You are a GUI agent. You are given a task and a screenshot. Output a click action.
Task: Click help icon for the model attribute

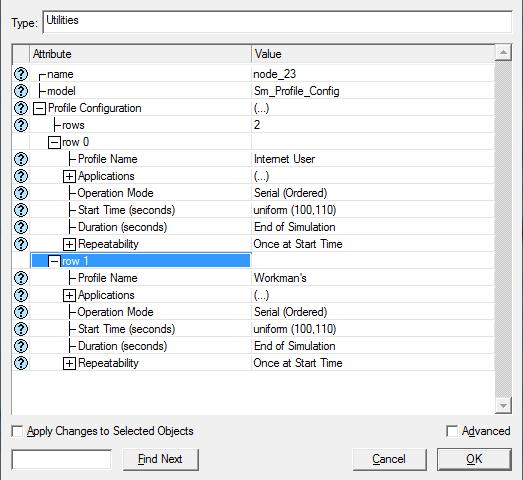[21, 91]
